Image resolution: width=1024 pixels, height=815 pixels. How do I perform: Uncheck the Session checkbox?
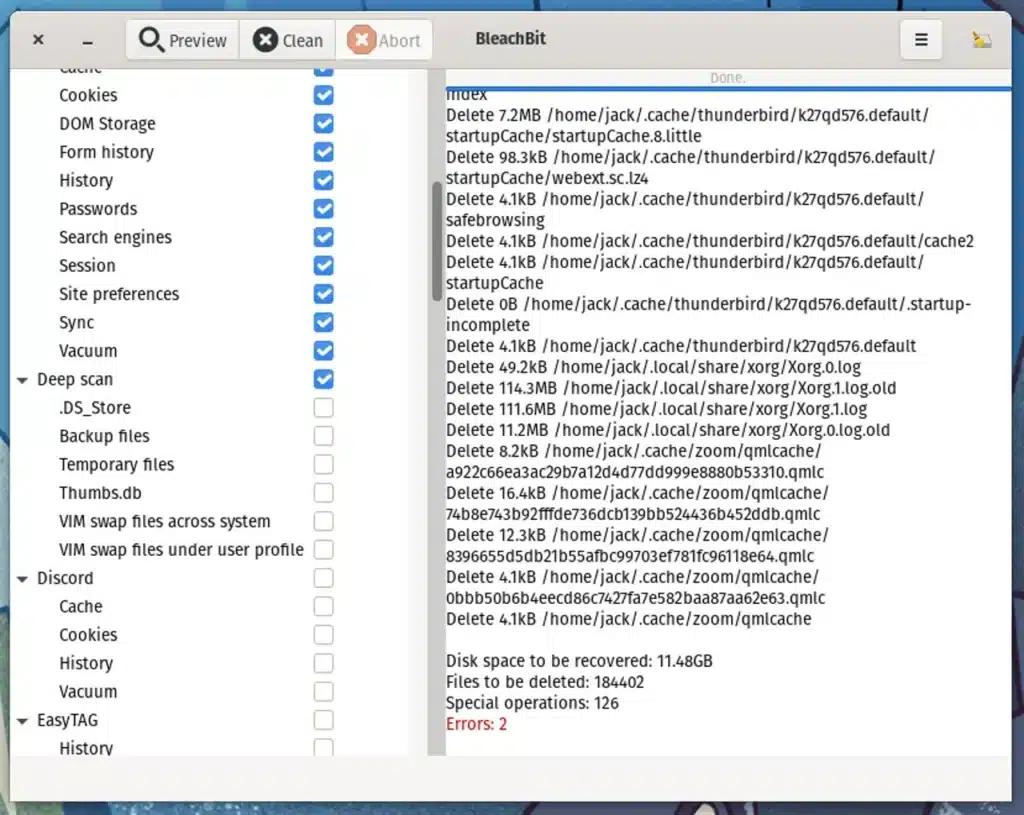point(323,266)
